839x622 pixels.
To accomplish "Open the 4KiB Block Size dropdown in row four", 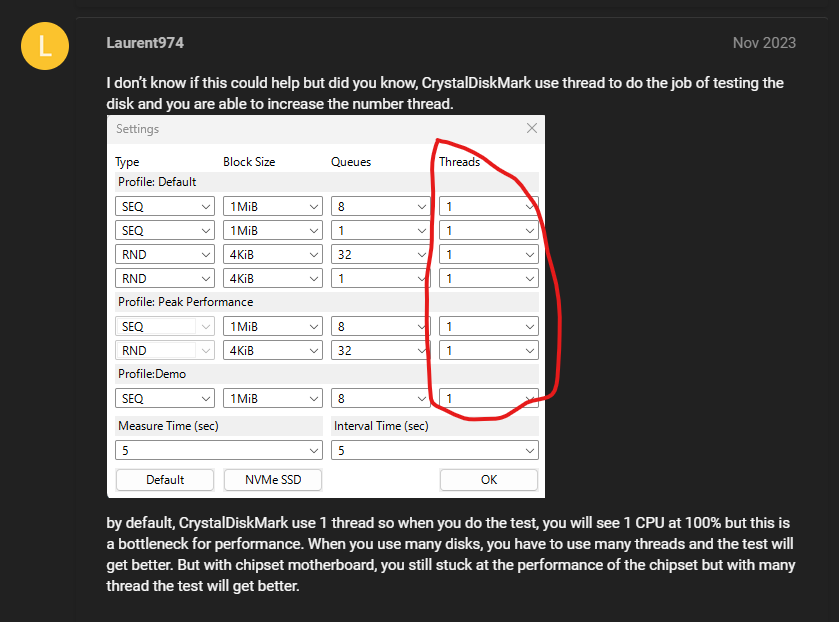I will point(272,278).
